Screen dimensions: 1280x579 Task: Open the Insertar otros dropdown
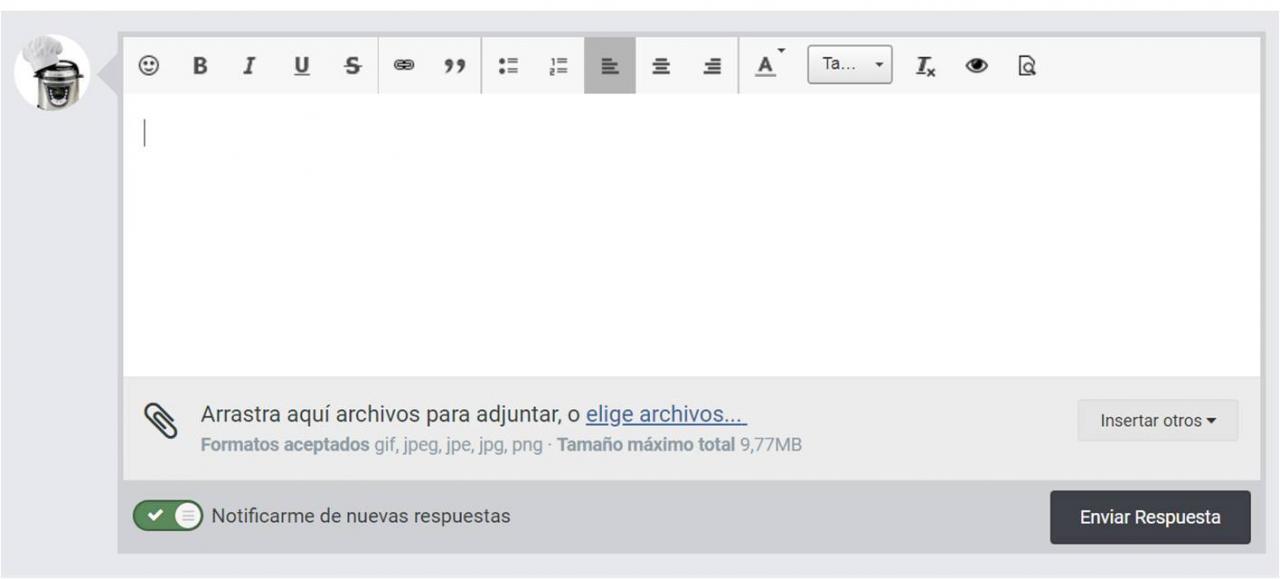click(x=1158, y=421)
